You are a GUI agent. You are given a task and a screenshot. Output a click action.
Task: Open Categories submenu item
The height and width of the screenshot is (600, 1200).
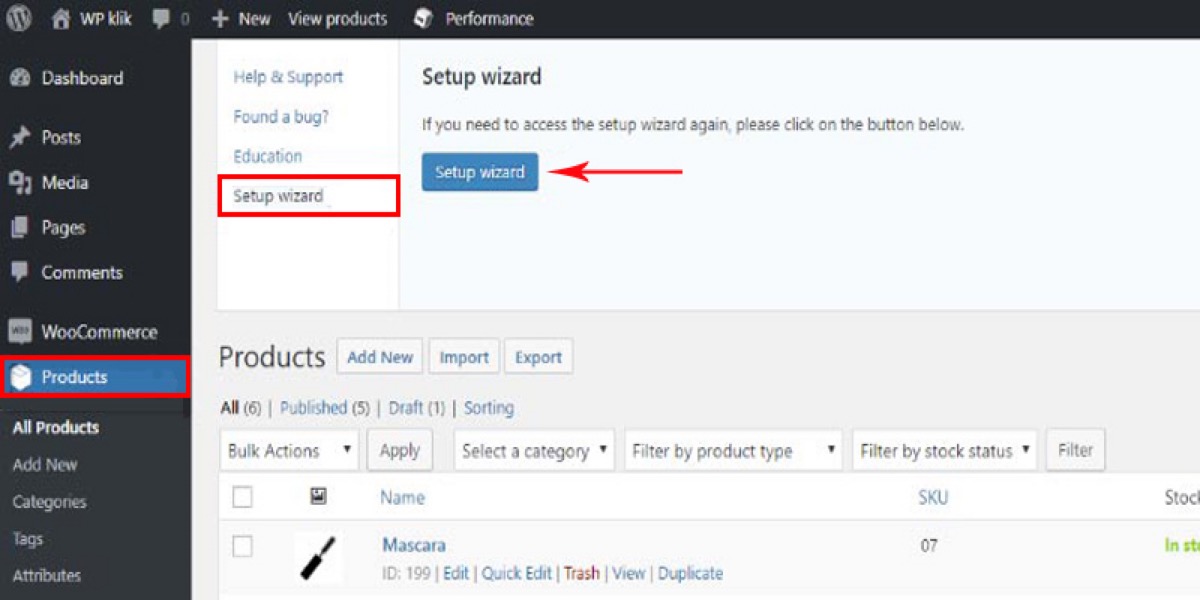pos(49,502)
